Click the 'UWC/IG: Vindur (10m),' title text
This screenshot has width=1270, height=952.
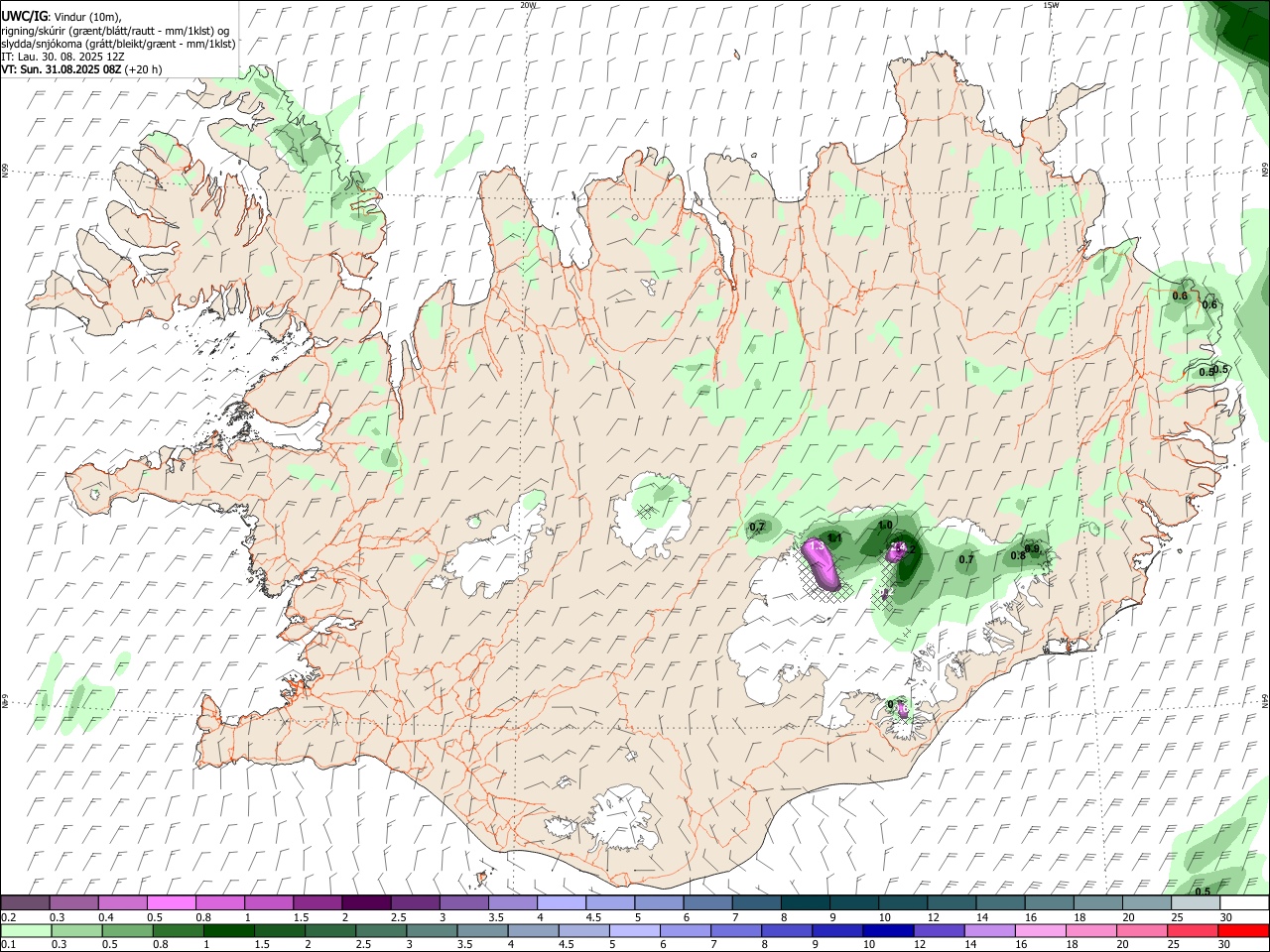[x=60, y=16]
